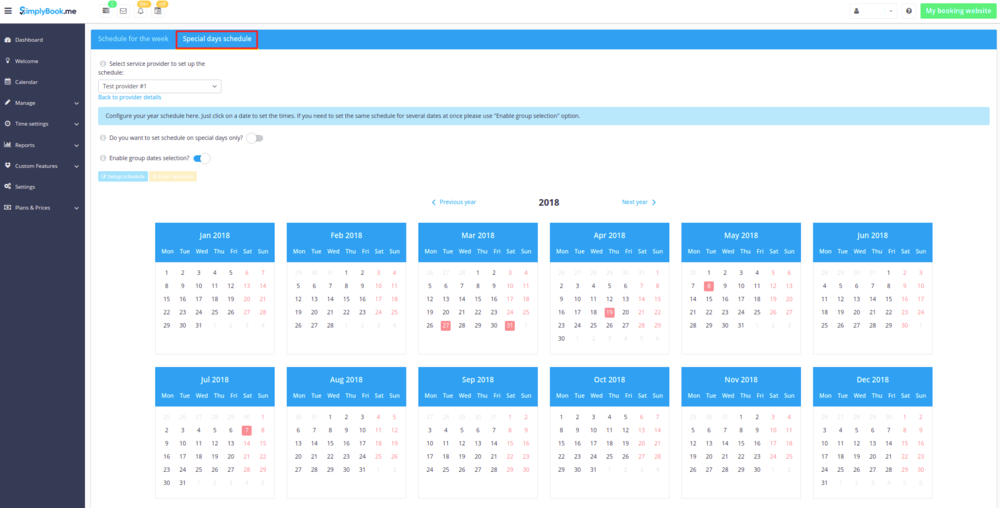Click the info icon beside group dates selection
This screenshot has height=508, width=1000.
[103, 158]
